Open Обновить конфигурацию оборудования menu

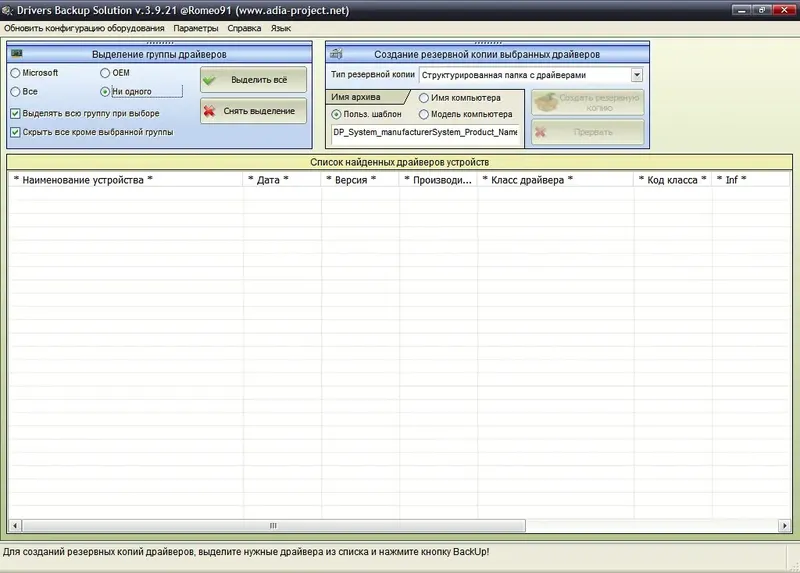tap(84, 28)
